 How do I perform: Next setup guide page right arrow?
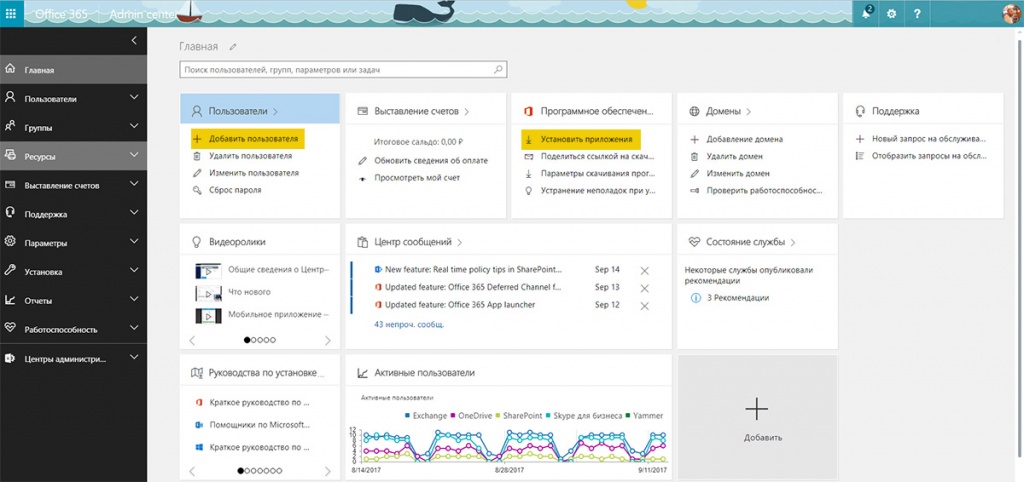point(328,470)
